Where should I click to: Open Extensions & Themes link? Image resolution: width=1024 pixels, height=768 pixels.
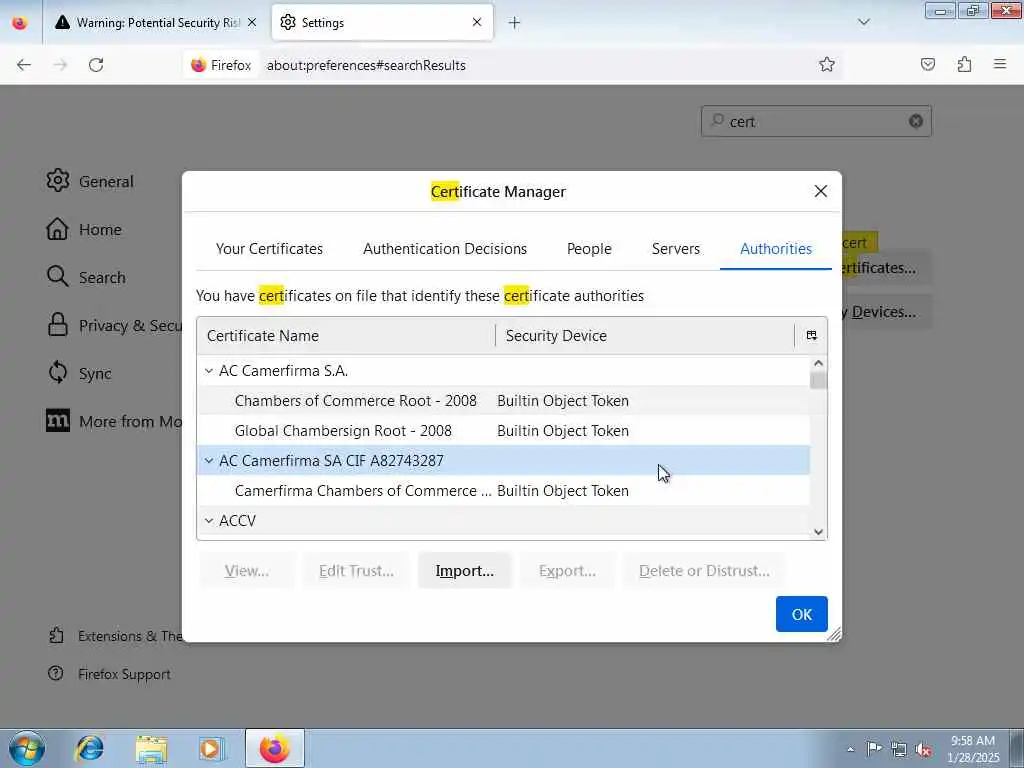pos(115,636)
